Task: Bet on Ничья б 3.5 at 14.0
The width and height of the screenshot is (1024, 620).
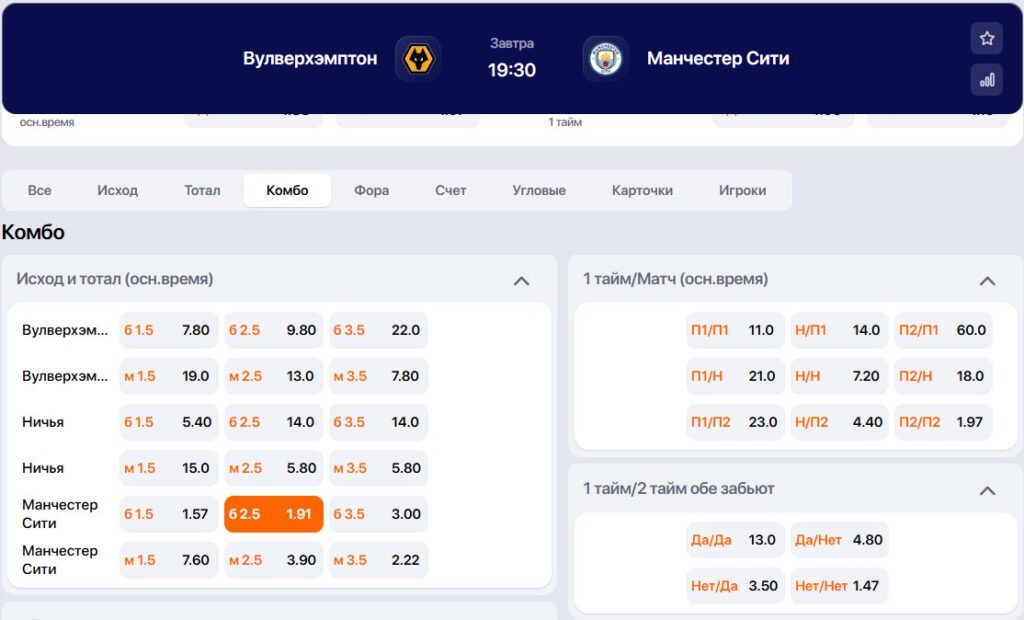Action: coord(378,422)
